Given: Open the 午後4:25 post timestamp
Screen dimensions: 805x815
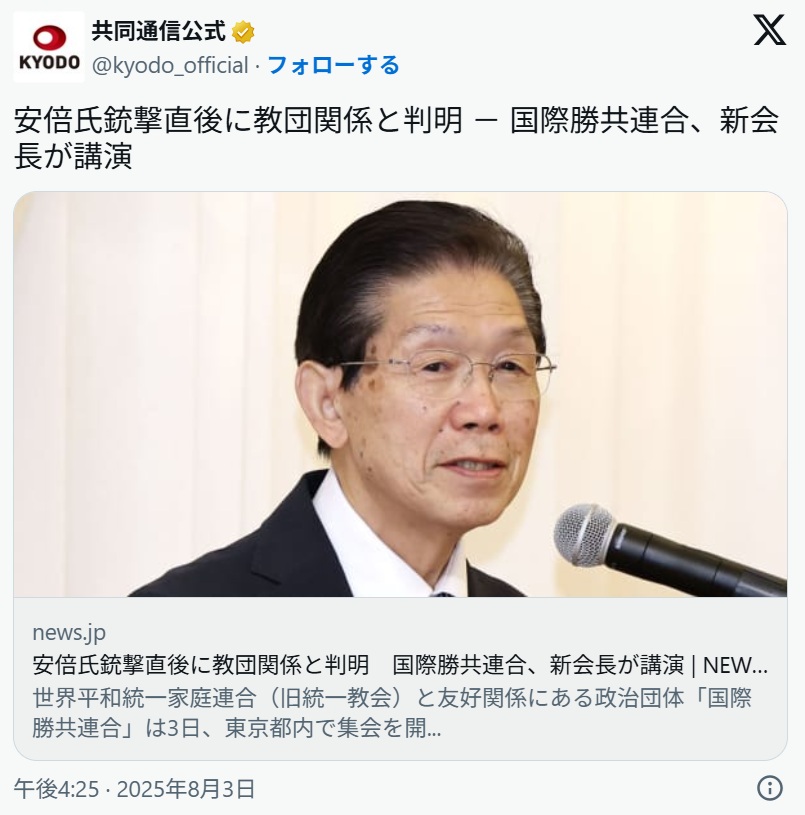Looking at the screenshot, I should pos(56,789).
